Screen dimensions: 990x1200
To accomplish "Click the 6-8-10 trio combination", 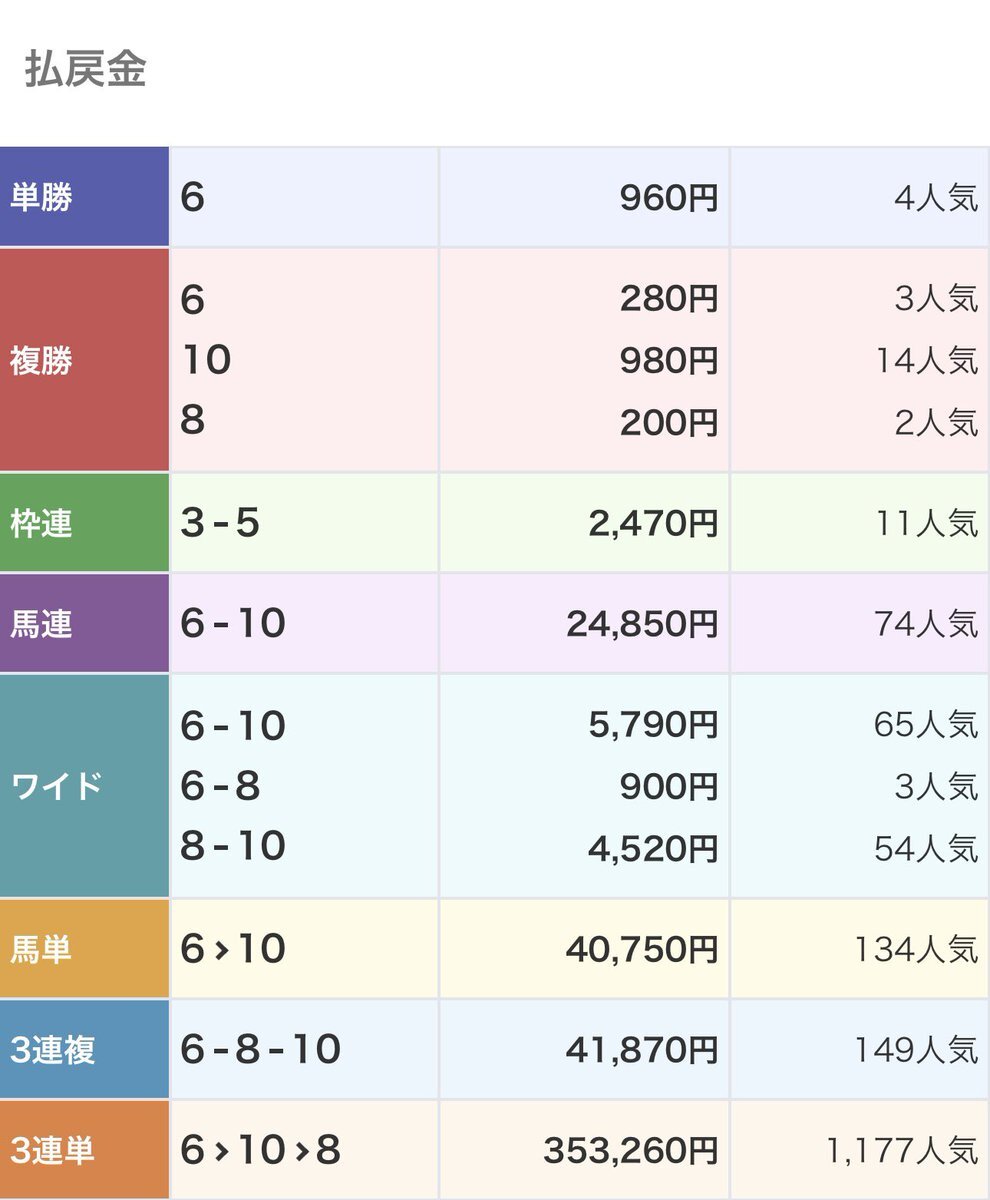I will click(261, 1049).
